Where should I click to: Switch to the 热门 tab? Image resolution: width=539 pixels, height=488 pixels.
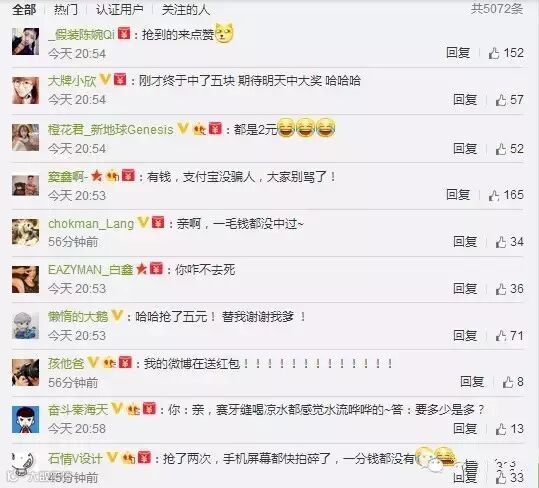(x=66, y=10)
